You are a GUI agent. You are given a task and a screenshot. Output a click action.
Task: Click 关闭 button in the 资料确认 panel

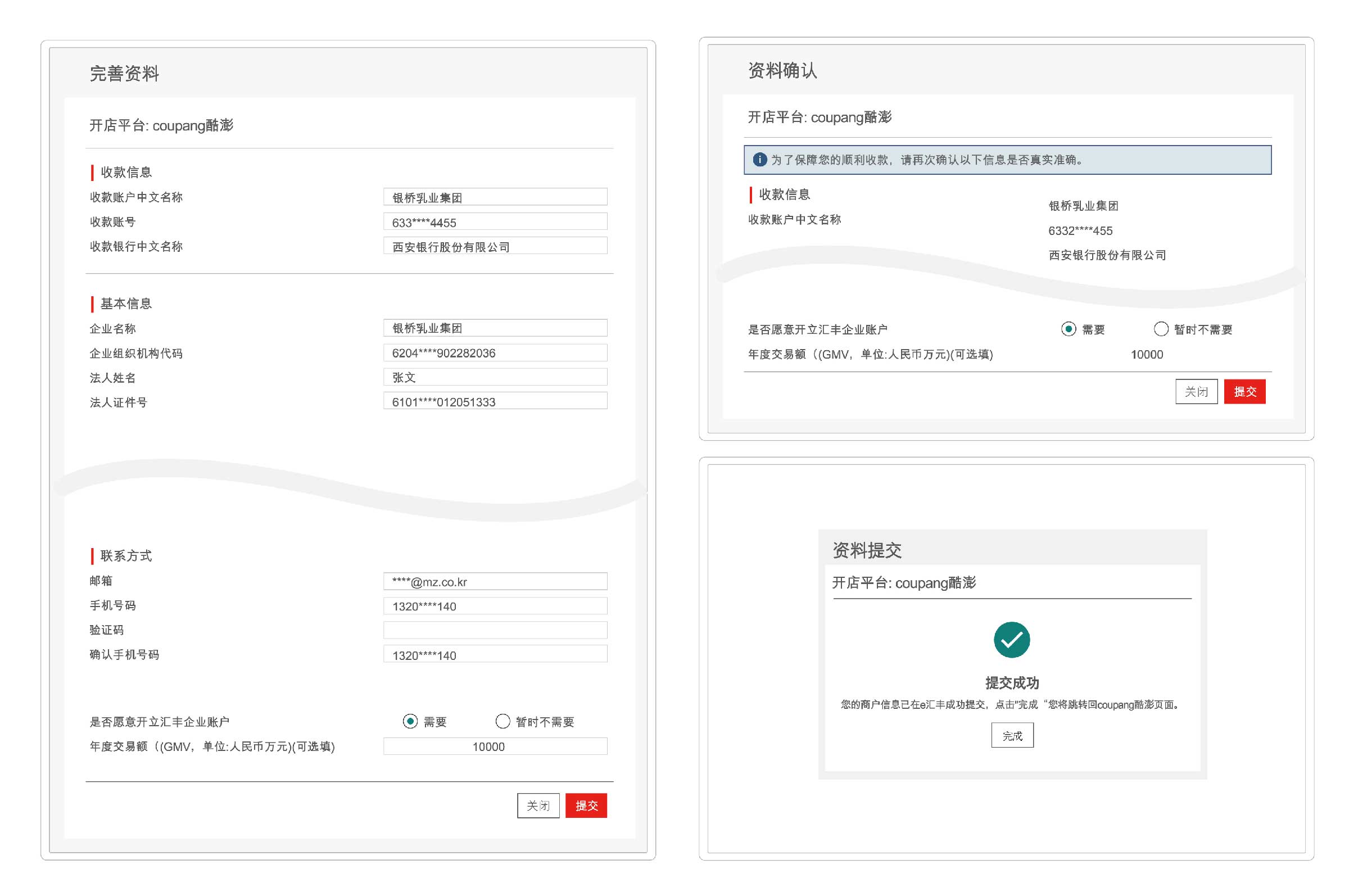click(x=1196, y=392)
